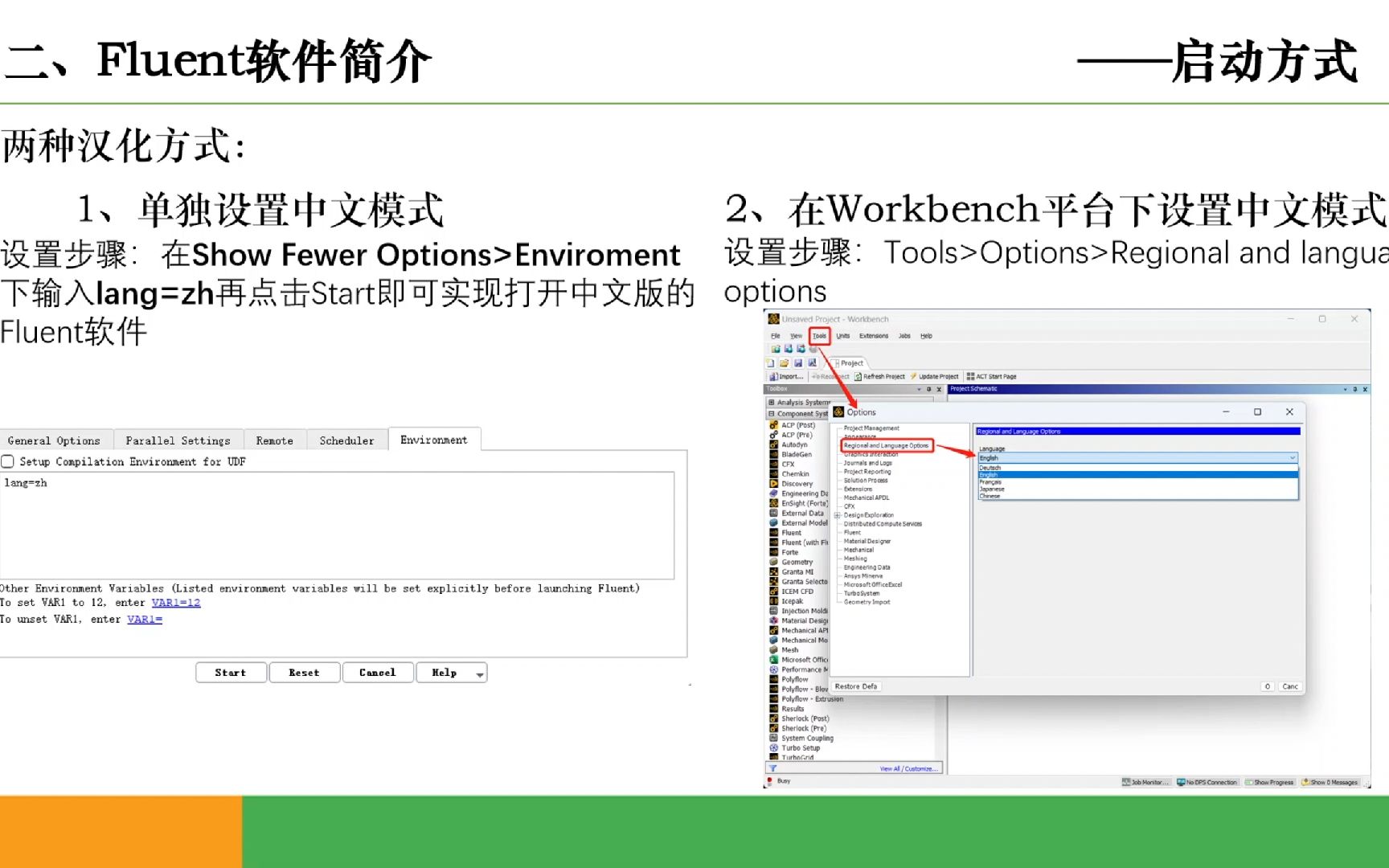Open View All / Customize link

(908, 769)
